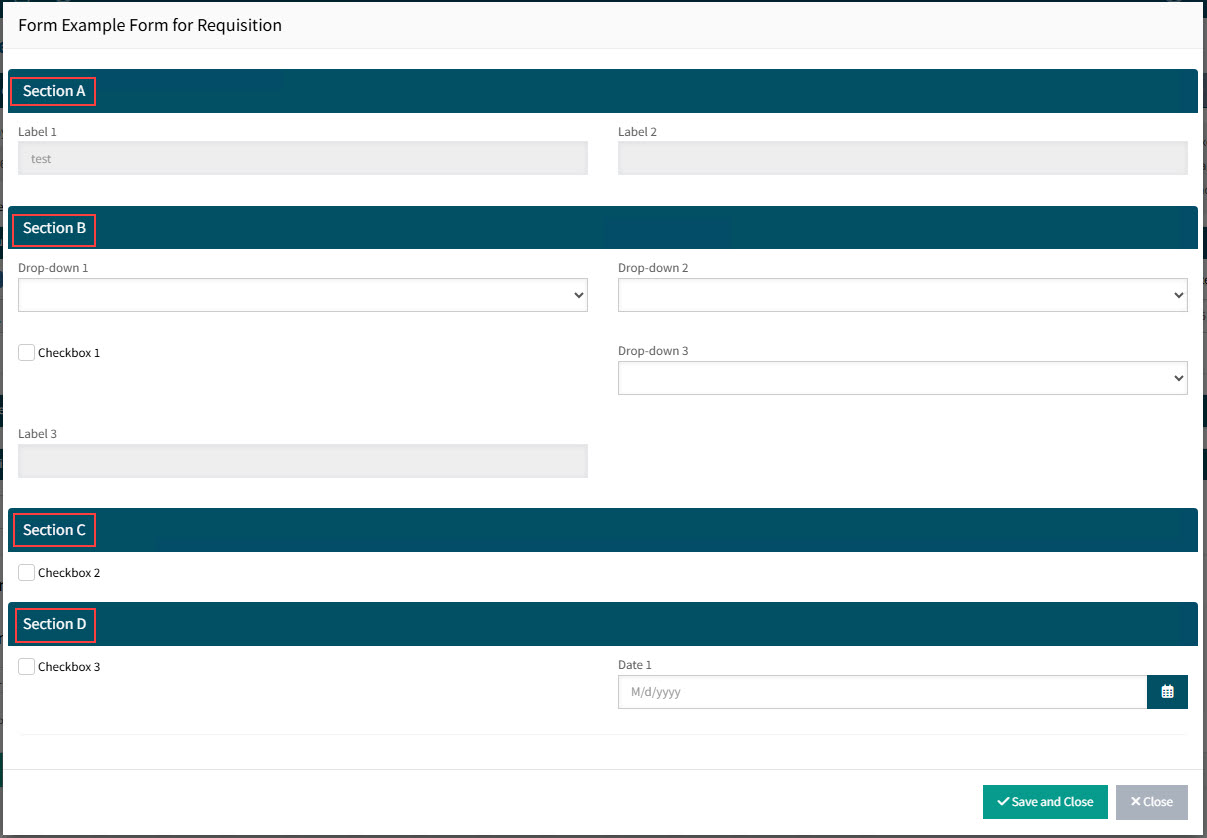Enable Checkbox 2 under Section C
1207x838 pixels.
click(27, 573)
